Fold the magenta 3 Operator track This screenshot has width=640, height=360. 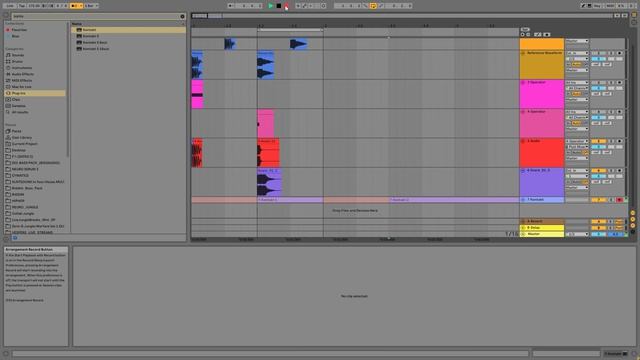click(523, 82)
